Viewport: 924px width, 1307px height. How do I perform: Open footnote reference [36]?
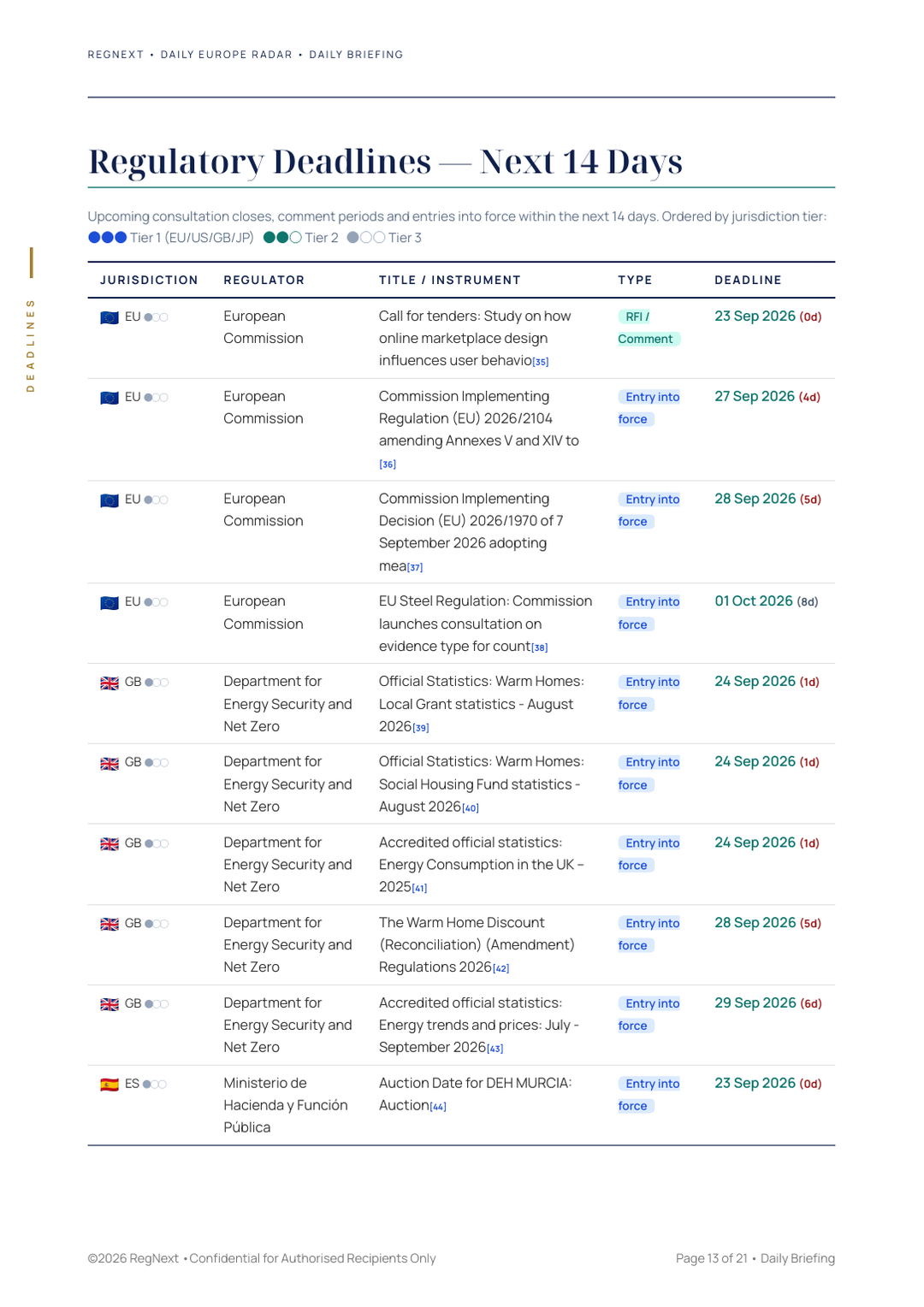[388, 464]
